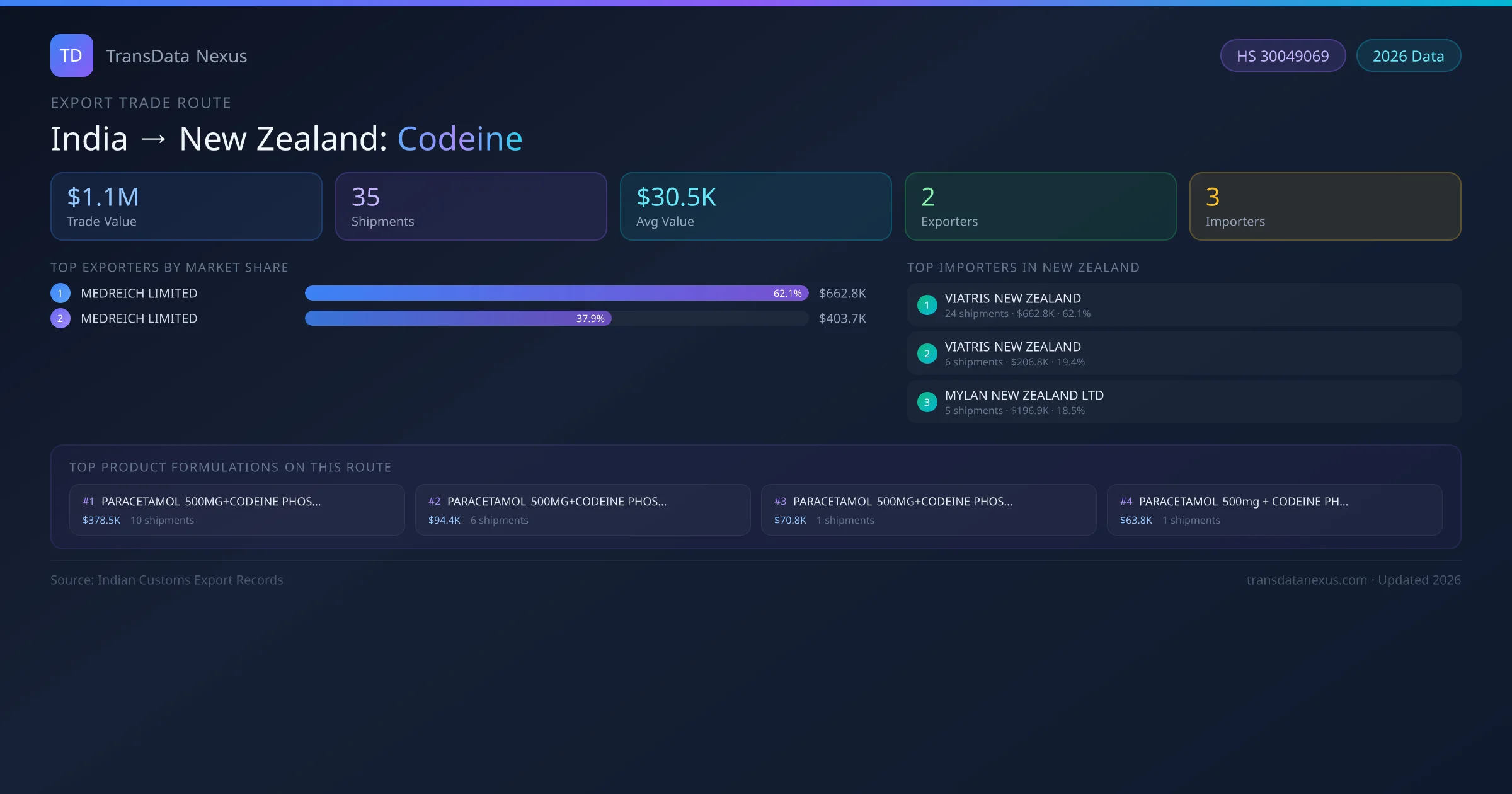
Task: Click the HS 30049069 pill
Action: (x=1283, y=56)
